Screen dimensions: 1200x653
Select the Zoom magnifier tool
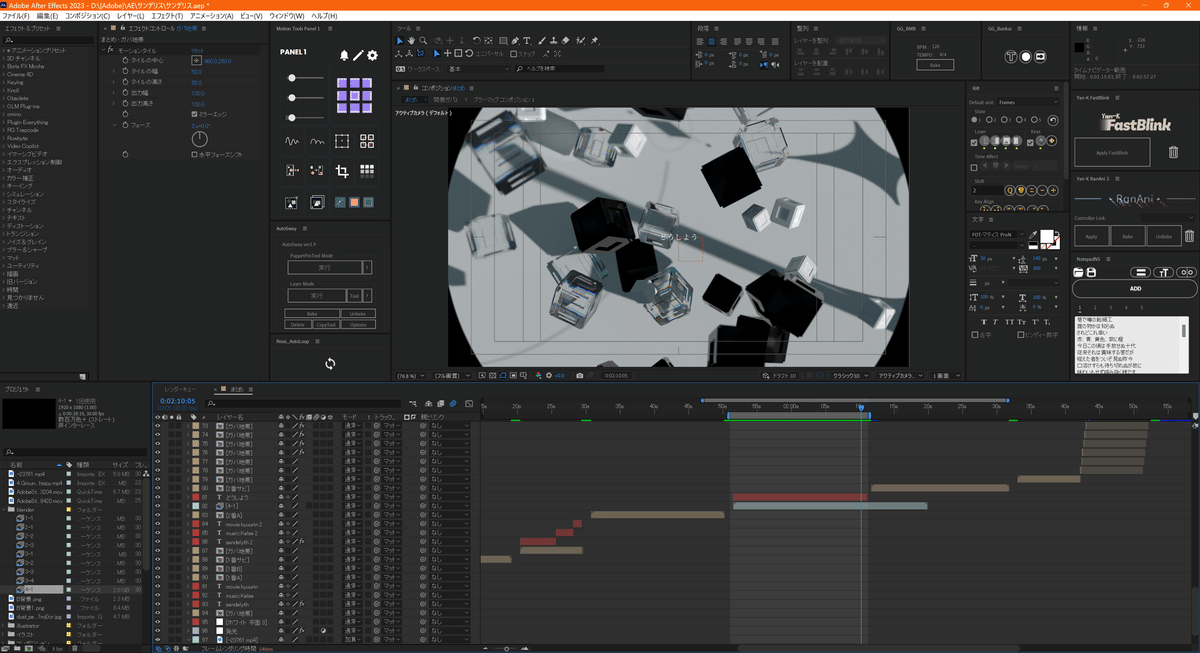(423, 41)
